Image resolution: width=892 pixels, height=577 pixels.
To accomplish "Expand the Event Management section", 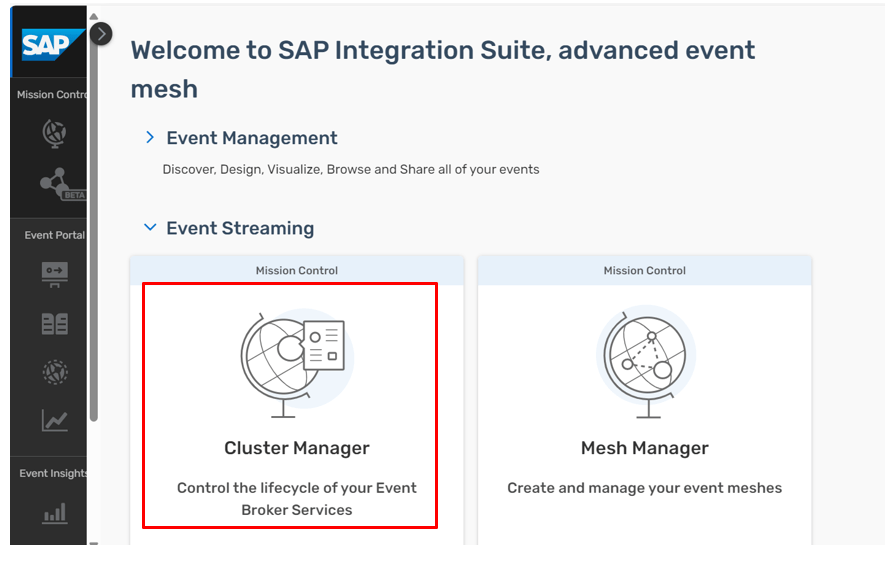I will 150,137.
